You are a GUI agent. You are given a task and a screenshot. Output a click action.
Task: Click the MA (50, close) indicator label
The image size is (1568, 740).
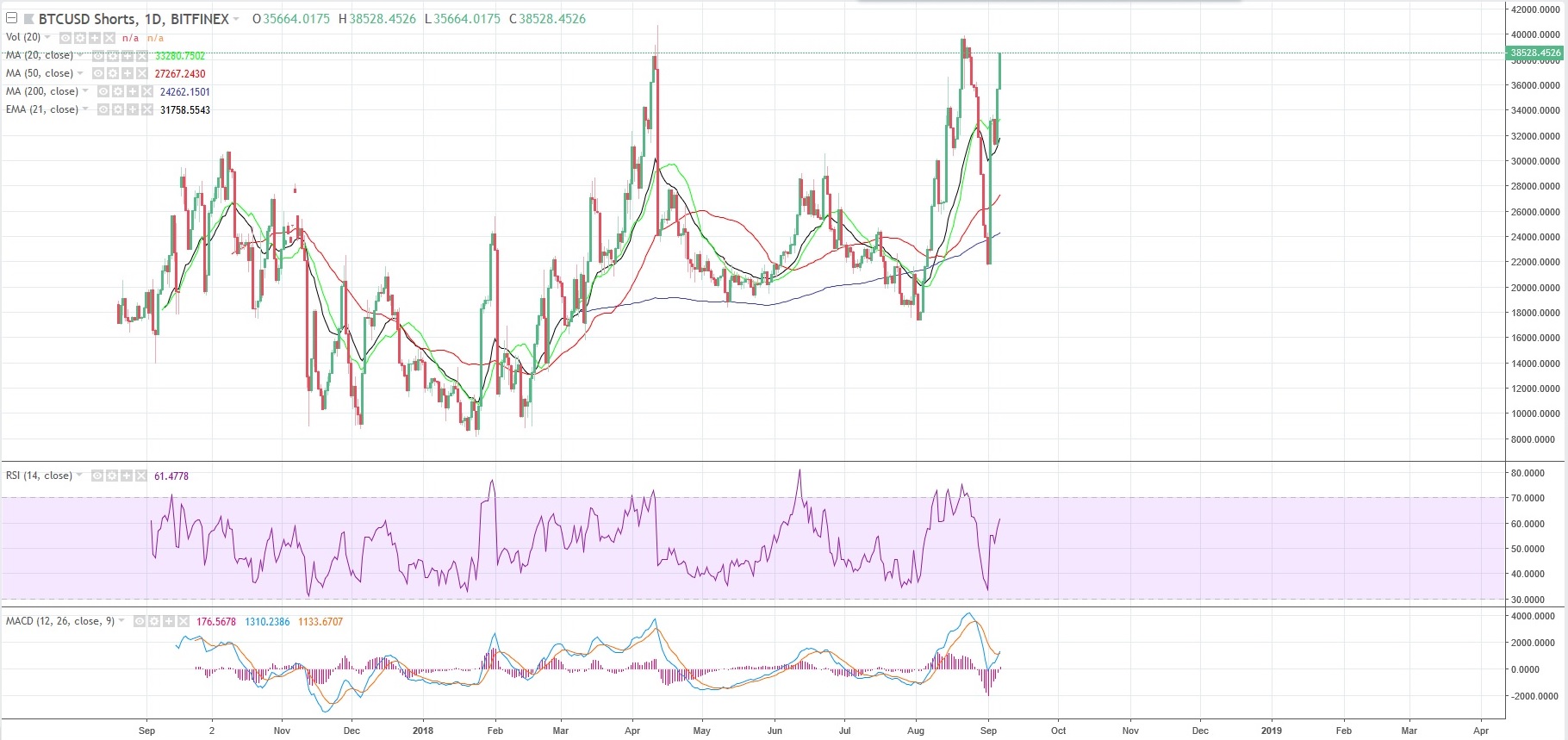(x=40, y=73)
